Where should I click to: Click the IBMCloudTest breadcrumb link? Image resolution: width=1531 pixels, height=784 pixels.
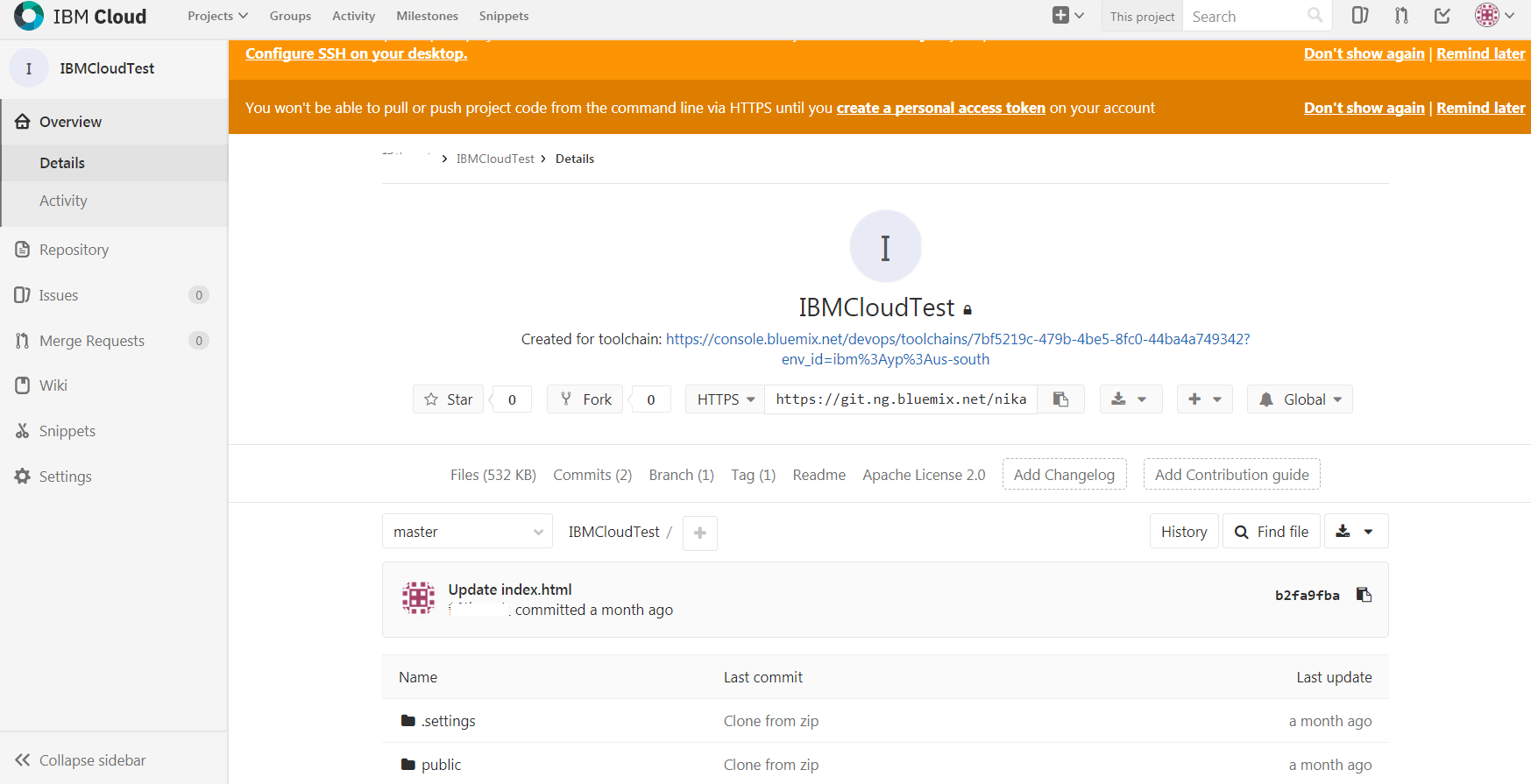(495, 159)
